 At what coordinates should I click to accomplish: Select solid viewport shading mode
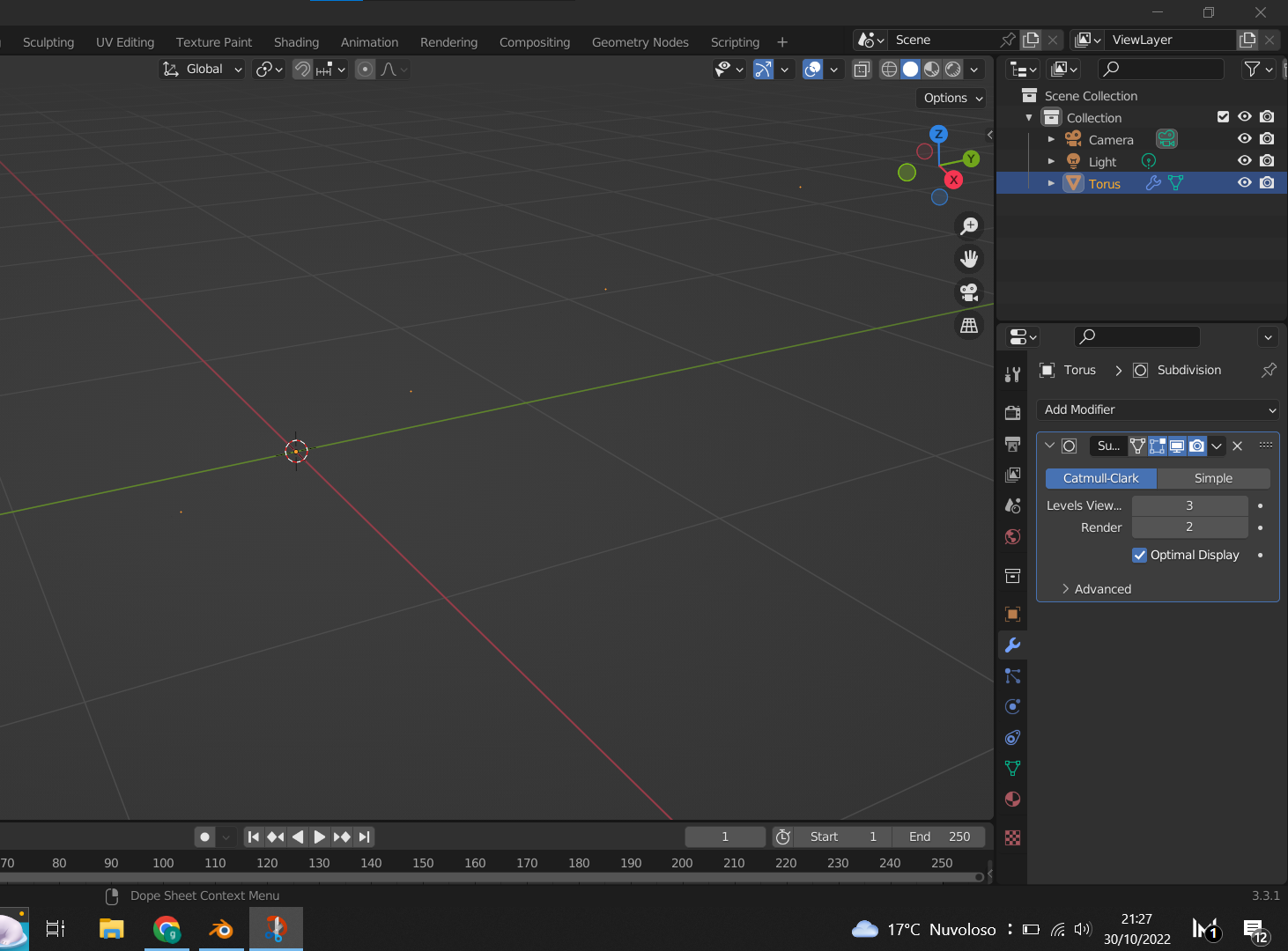tap(911, 69)
